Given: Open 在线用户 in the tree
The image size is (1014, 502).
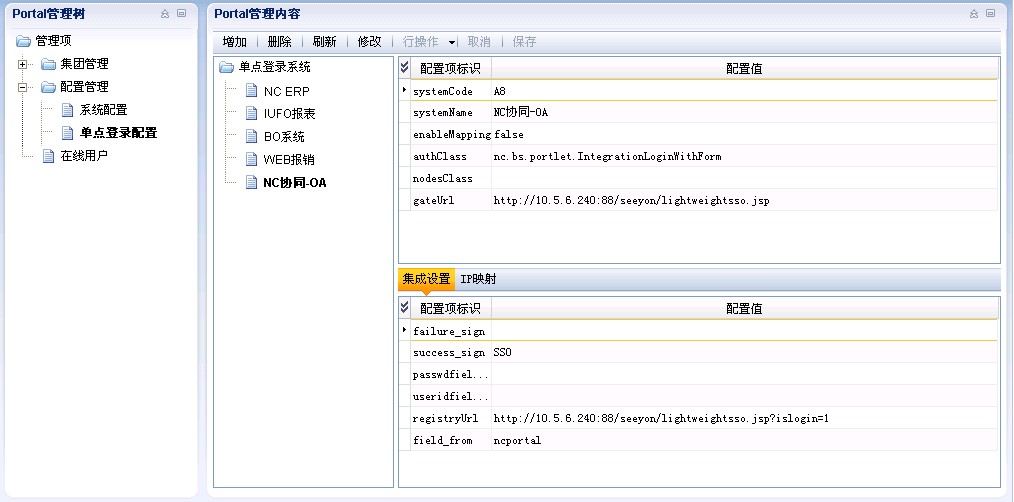Looking at the screenshot, I should coord(84,156).
